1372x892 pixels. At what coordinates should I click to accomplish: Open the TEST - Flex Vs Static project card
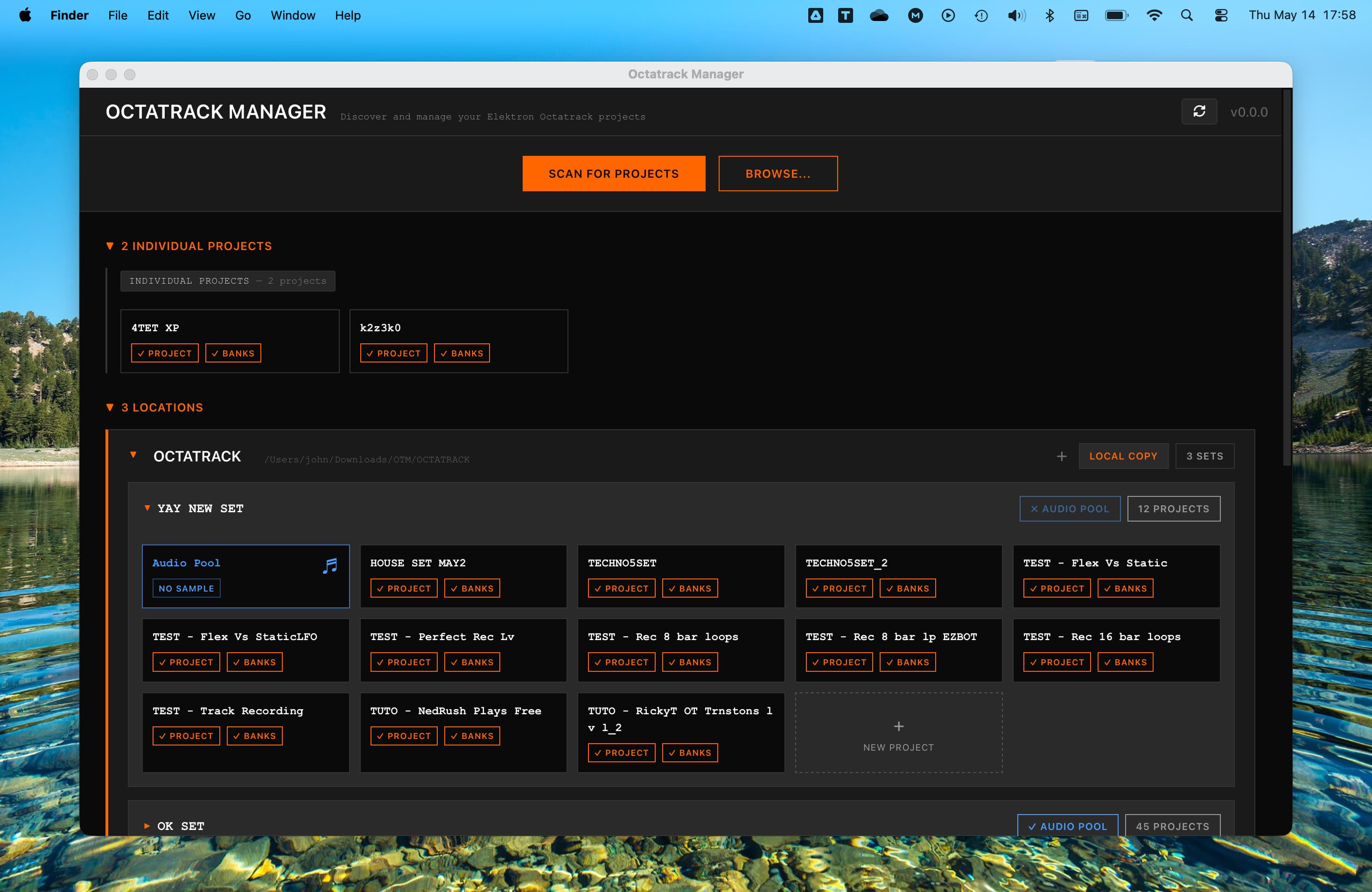[x=1116, y=576]
